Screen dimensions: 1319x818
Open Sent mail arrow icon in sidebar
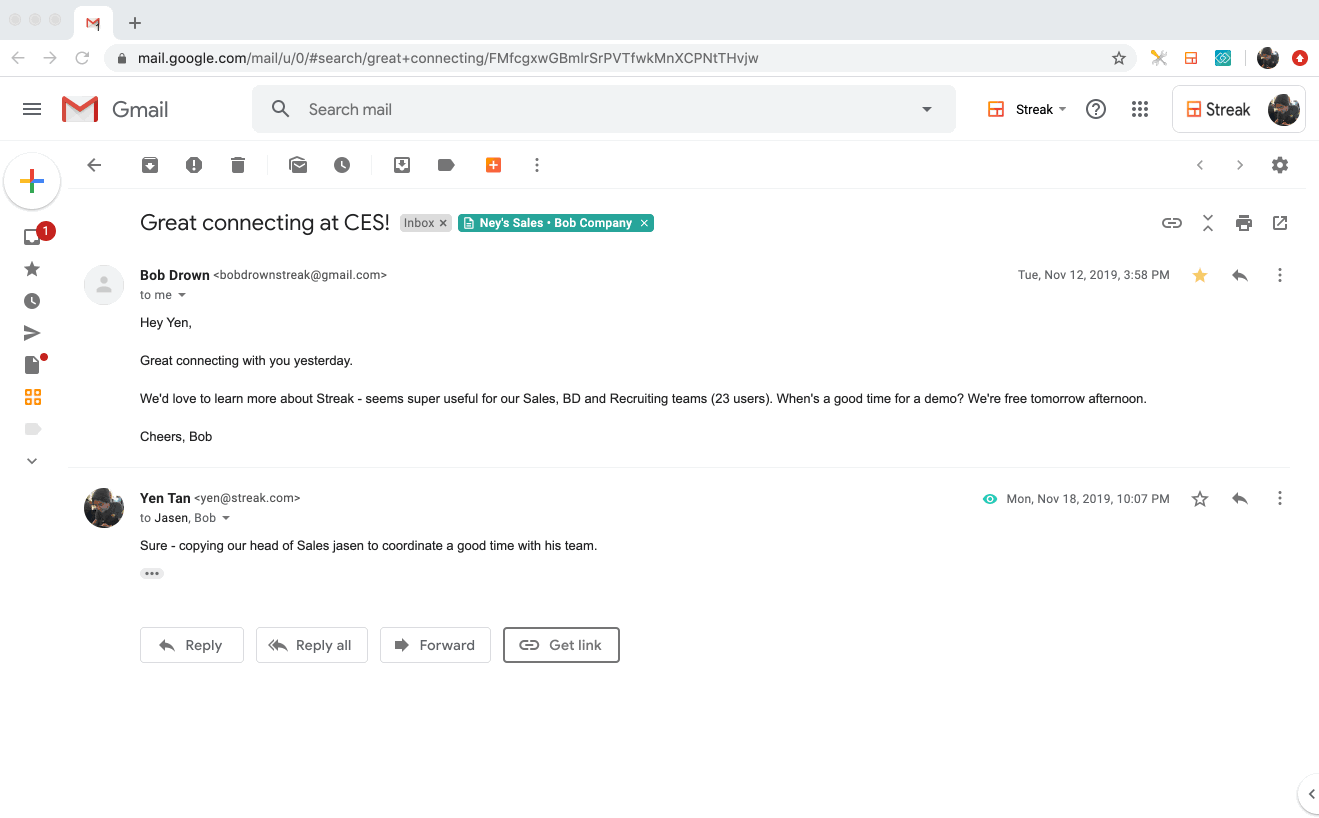32,333
